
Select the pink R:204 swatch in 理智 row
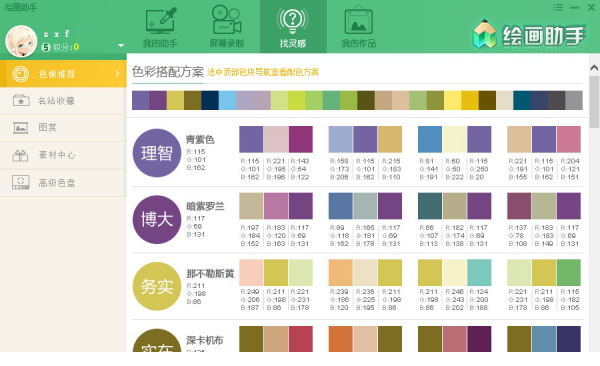569,139
